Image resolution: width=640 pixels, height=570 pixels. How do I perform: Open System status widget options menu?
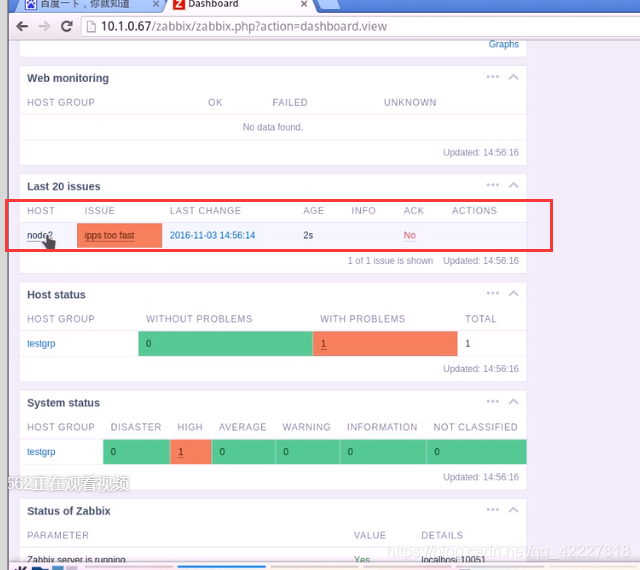pyautogui.click(x=493, y=401)
